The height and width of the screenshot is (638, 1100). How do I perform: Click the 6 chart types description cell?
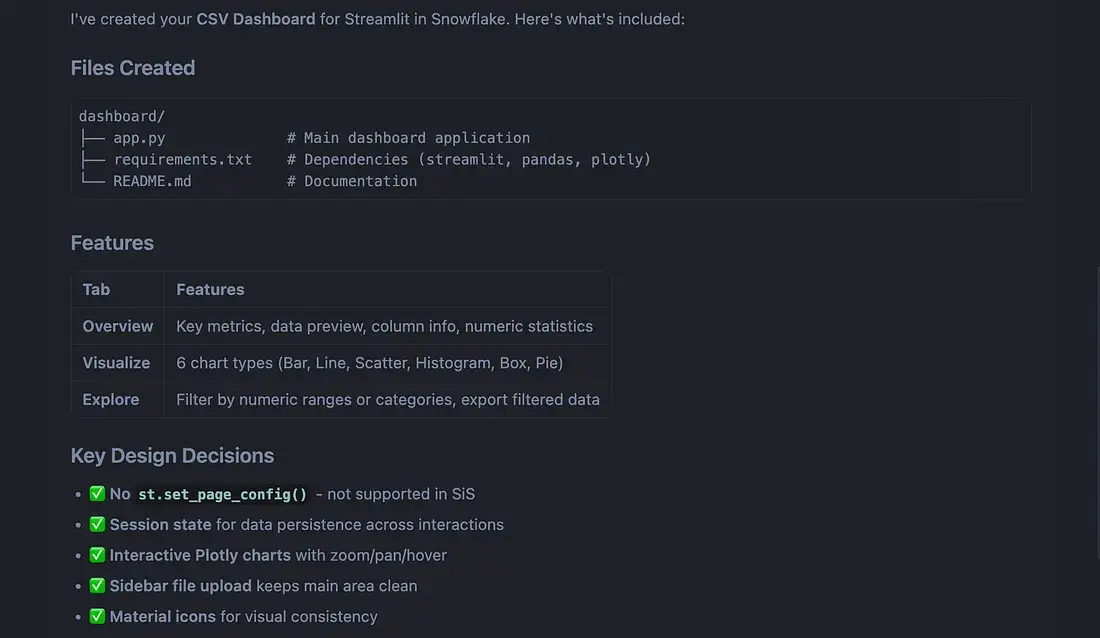pos(369,363)
